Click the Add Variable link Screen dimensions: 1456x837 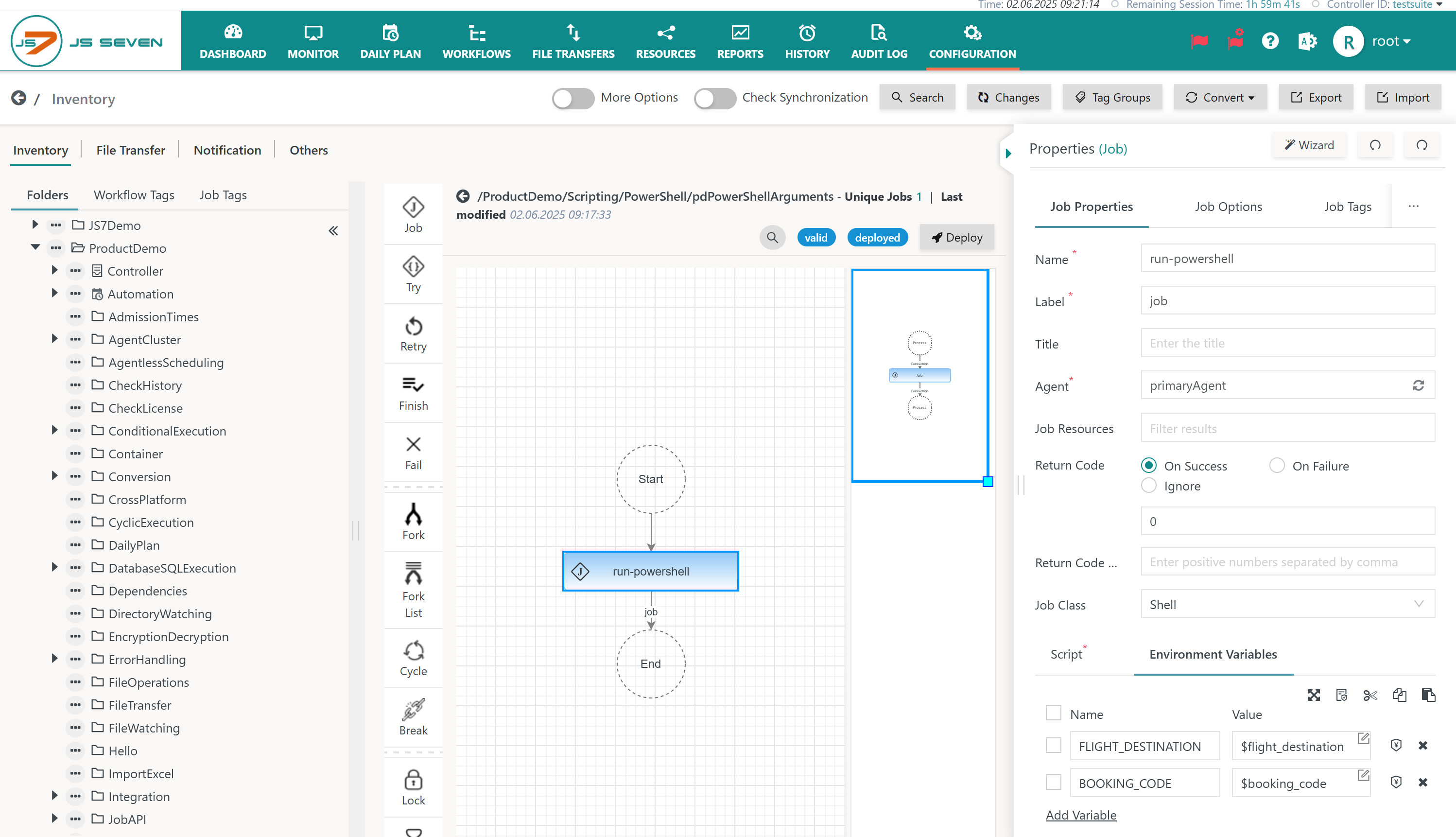(1081, 815)
